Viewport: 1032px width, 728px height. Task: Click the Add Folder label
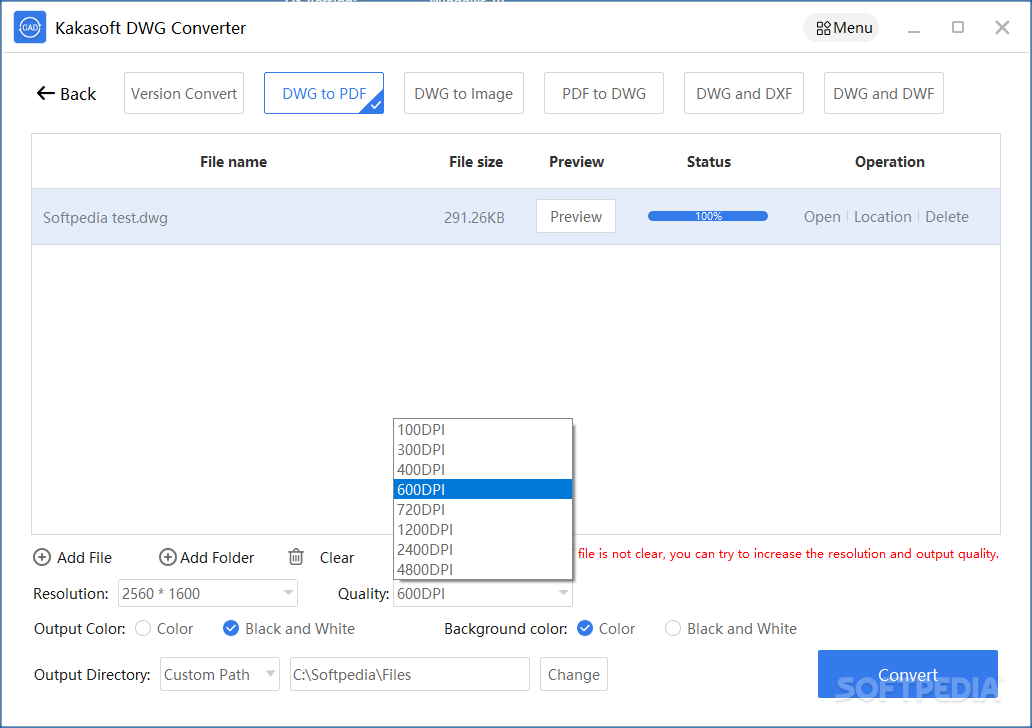(217, 558)
